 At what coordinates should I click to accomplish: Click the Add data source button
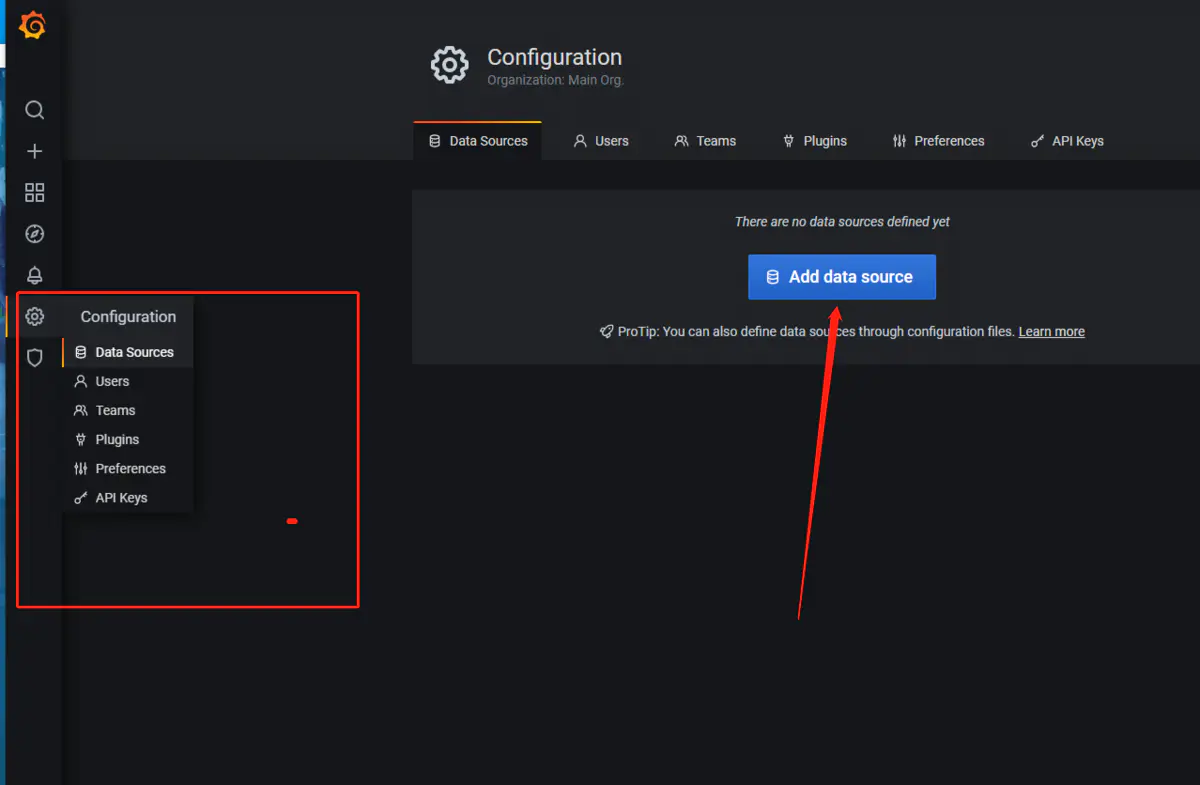tap(842, 277)
